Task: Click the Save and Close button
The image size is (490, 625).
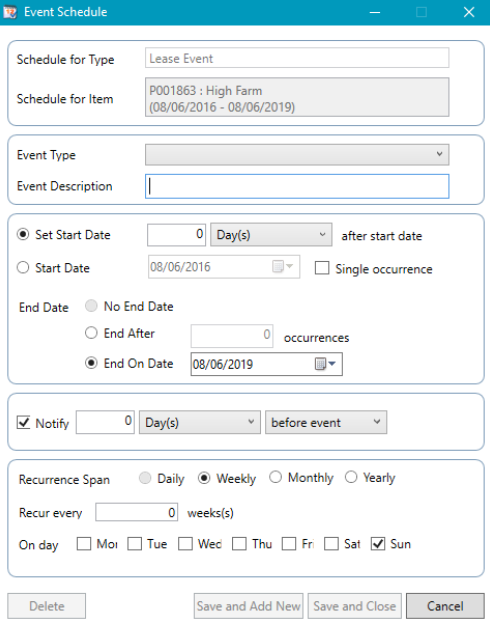Action: (354, 606)
